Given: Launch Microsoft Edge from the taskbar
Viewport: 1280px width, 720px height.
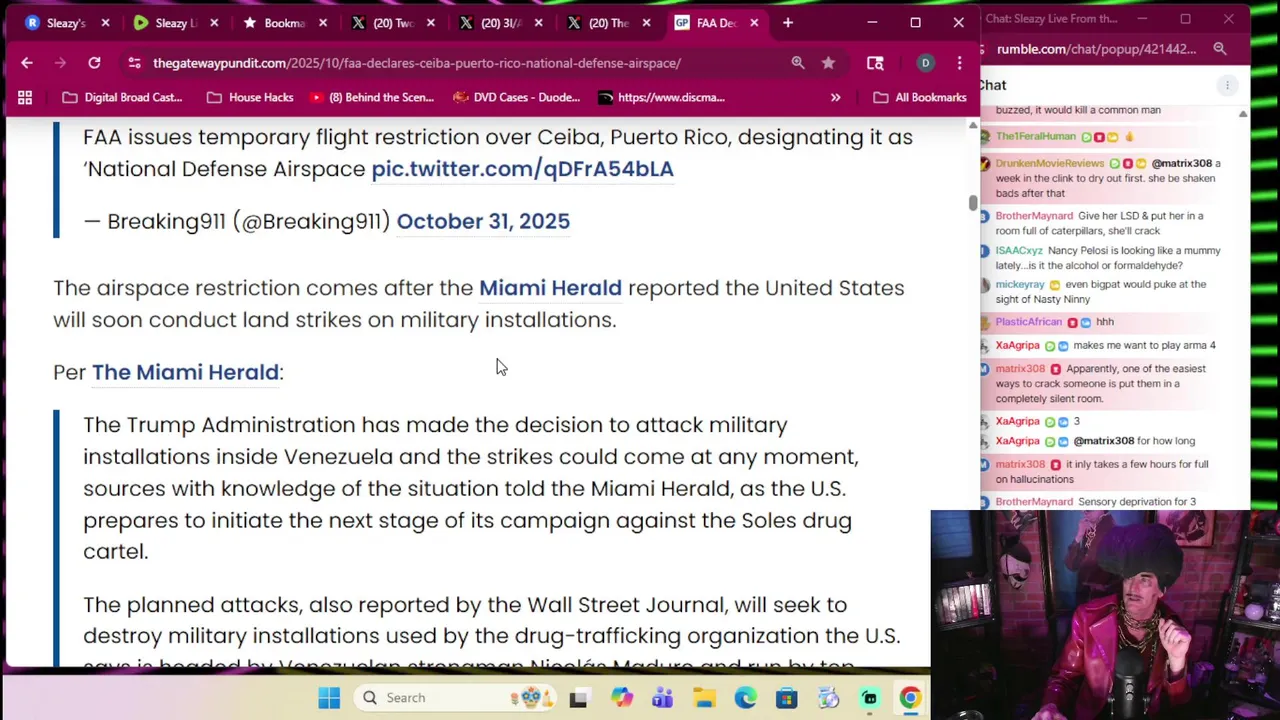Looking at the screenshot, I should 746,698.
